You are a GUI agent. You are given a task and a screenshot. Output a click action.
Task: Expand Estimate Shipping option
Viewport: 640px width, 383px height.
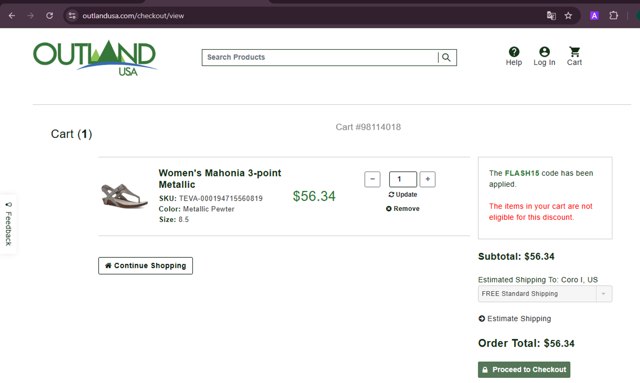[x=515, y=318]
